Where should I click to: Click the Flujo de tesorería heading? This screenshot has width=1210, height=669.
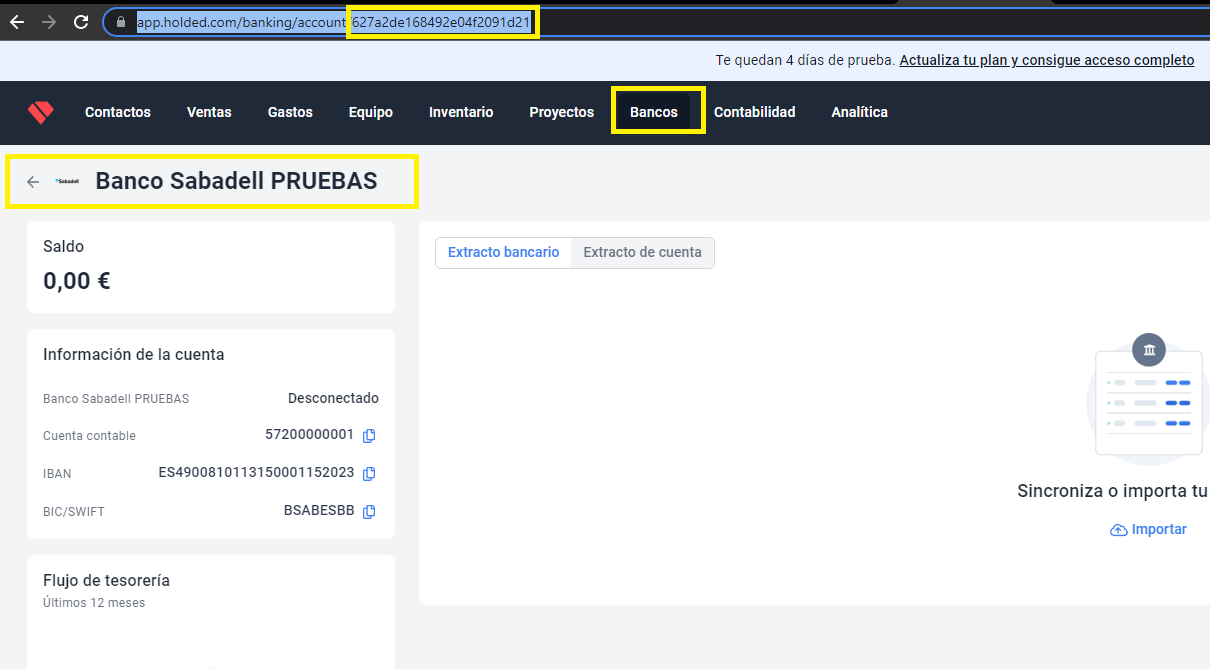coord(107,581)
